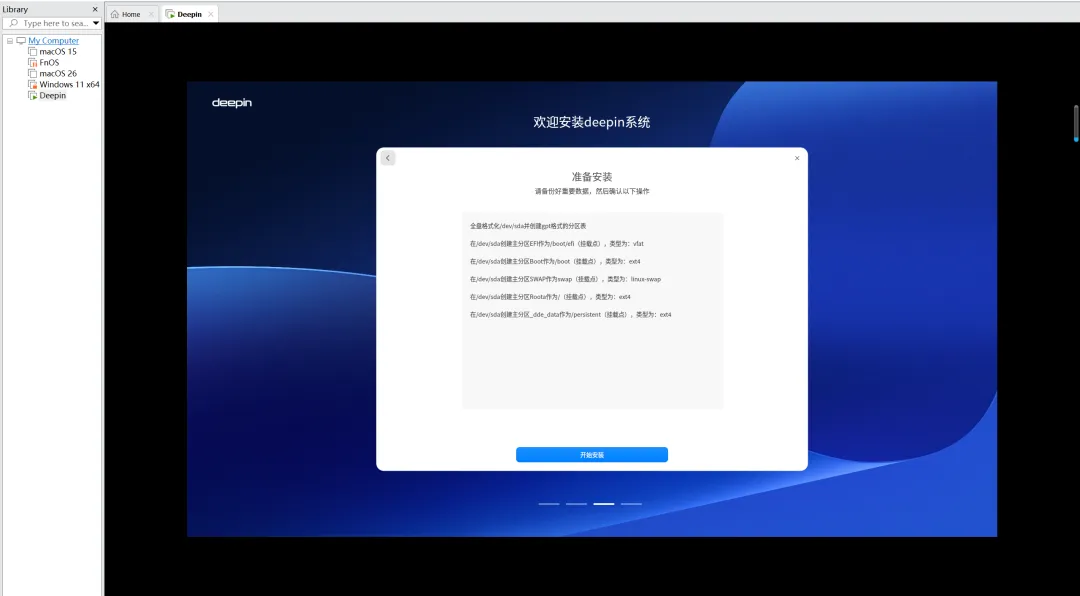
Task: Click the line about formatting /dev/sda with gpt
Action: pyautogui.click(x=528, y=226)
